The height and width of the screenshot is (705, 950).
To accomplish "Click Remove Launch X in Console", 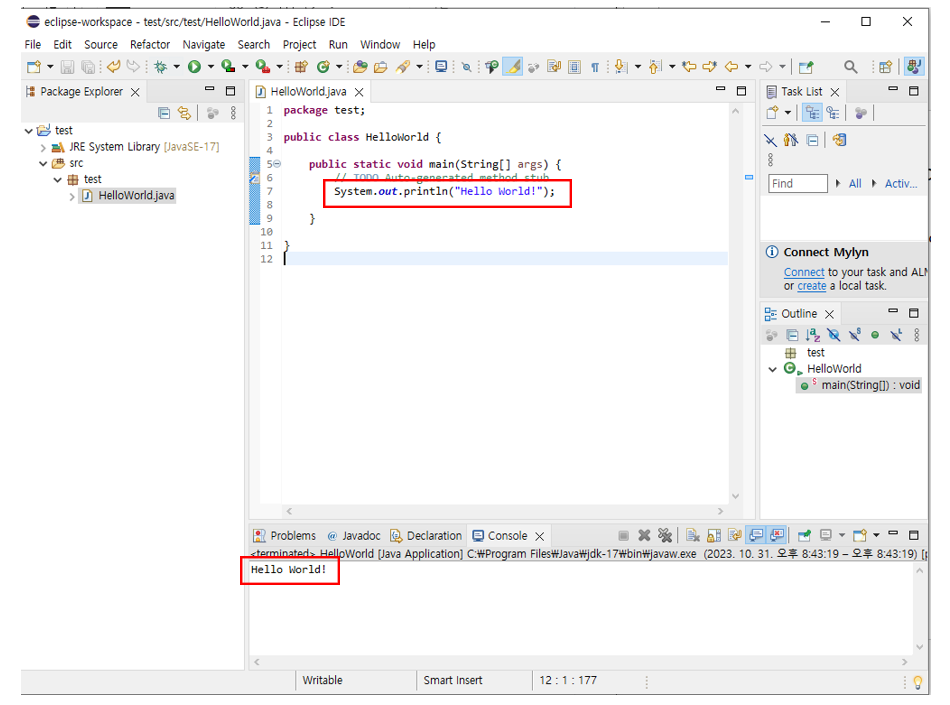I will coord(644,535).
